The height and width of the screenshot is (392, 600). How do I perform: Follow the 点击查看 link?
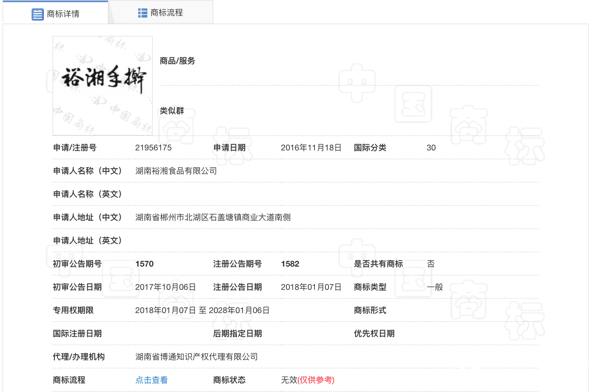click(152, 380)
